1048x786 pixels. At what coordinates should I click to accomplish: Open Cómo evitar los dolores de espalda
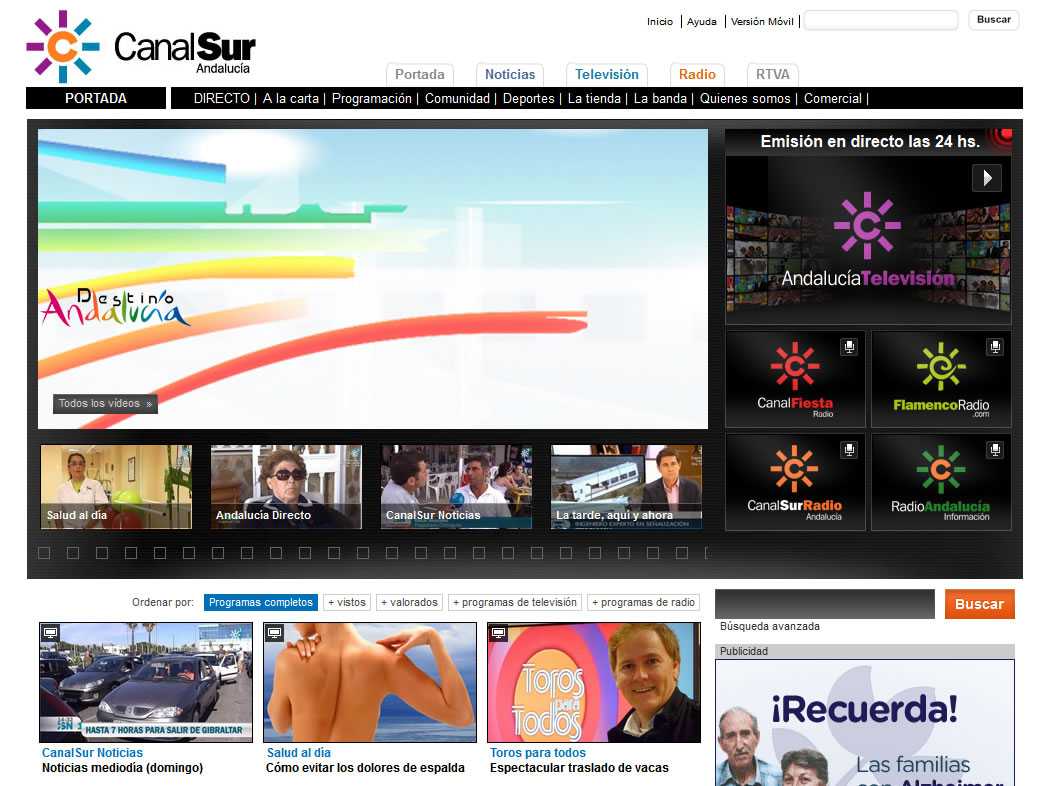pyautogui.click(x=365, y=768)
